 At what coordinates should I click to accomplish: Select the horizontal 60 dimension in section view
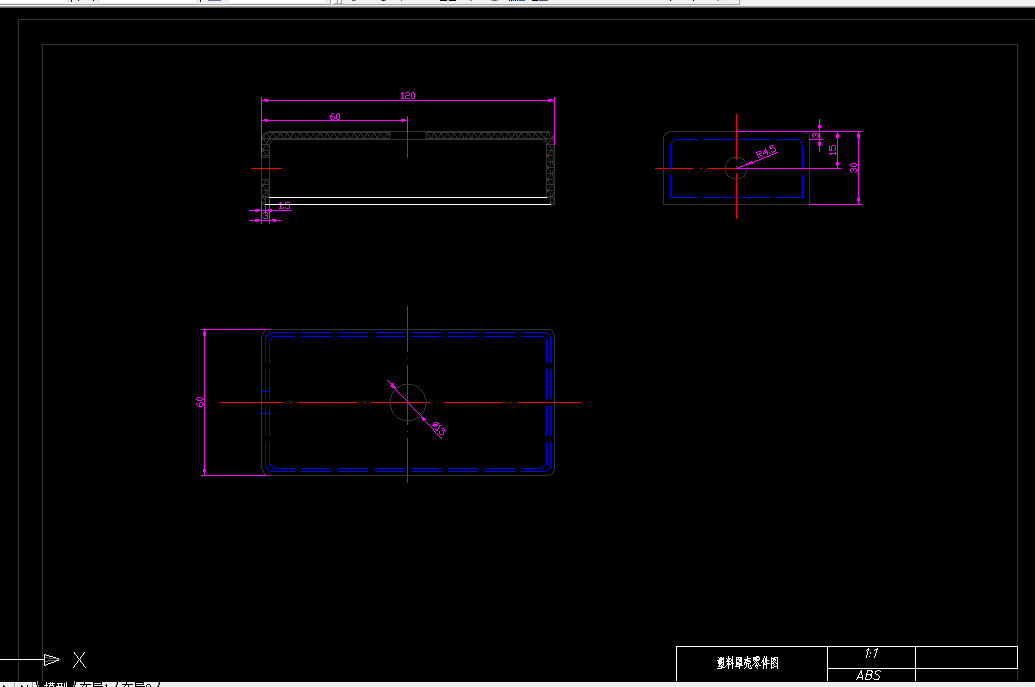335,117
